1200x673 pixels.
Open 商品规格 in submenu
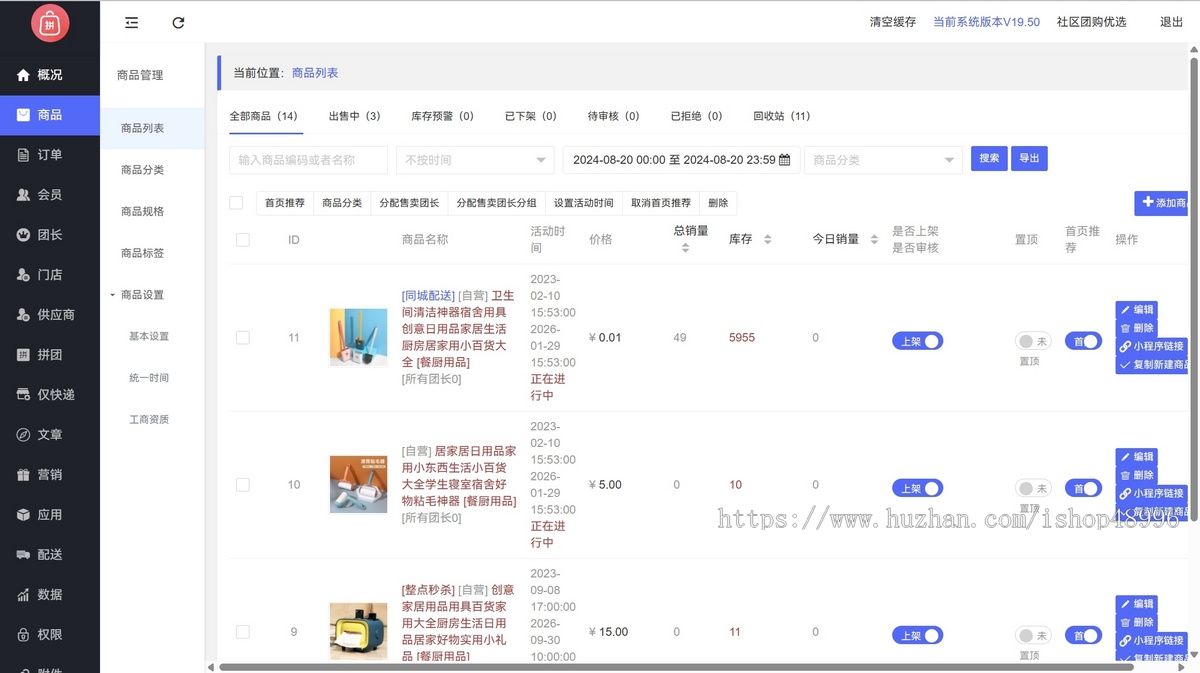coord(142,212)
